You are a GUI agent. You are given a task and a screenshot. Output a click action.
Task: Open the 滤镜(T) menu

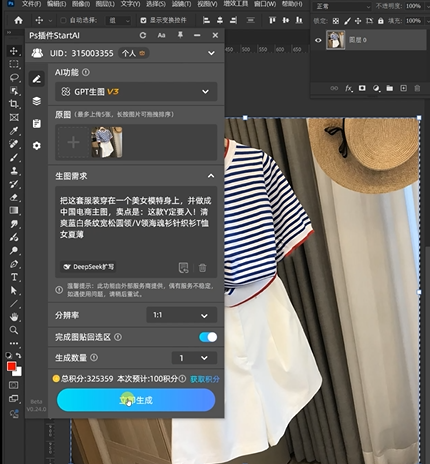click(x=181, y=4)
